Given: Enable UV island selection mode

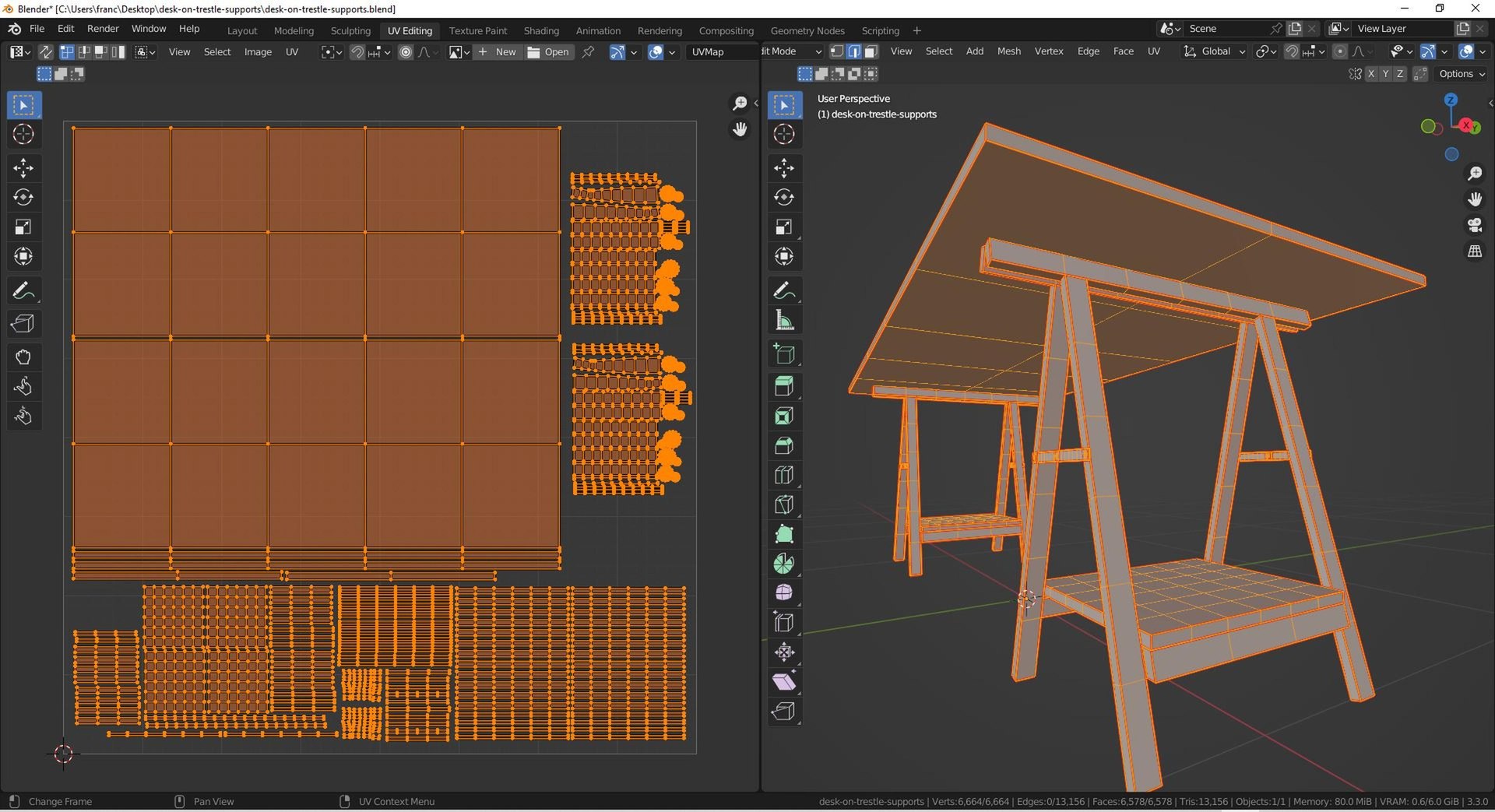Looking at the screenshot, I should click(x=118, y=52).
